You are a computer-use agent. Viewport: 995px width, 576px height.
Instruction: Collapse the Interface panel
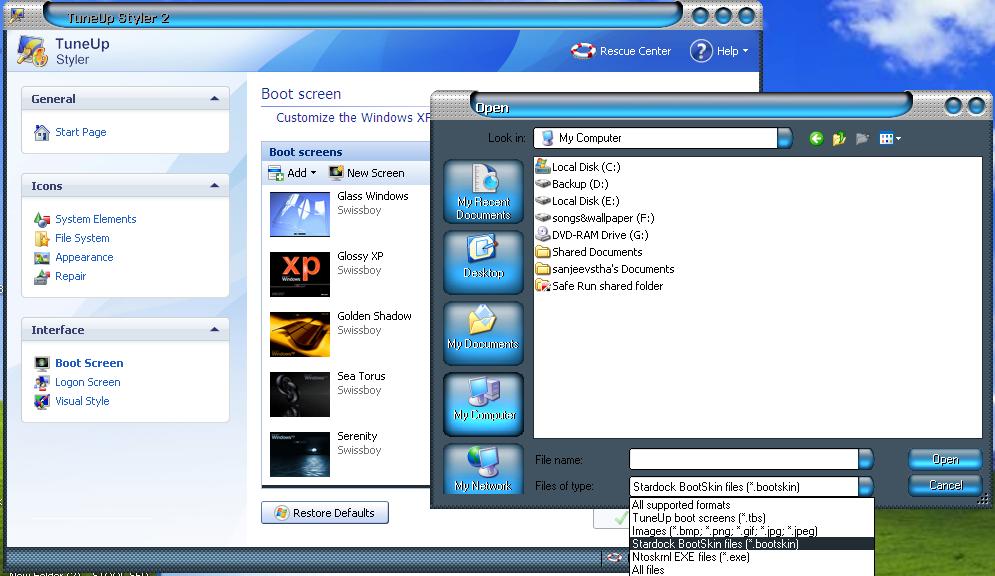(214, 330)
